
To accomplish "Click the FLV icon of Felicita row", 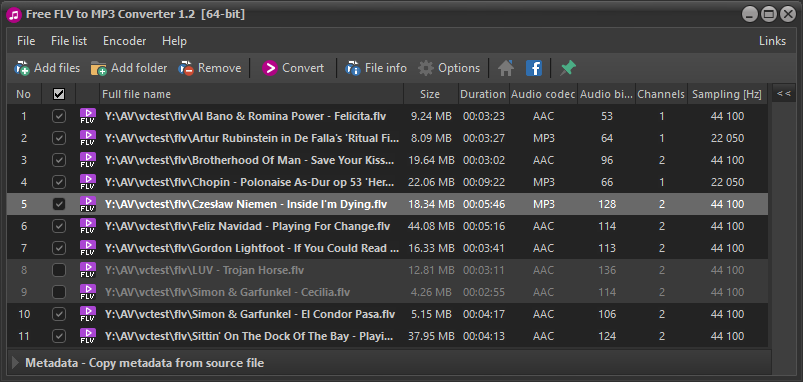I will [88, 116].
